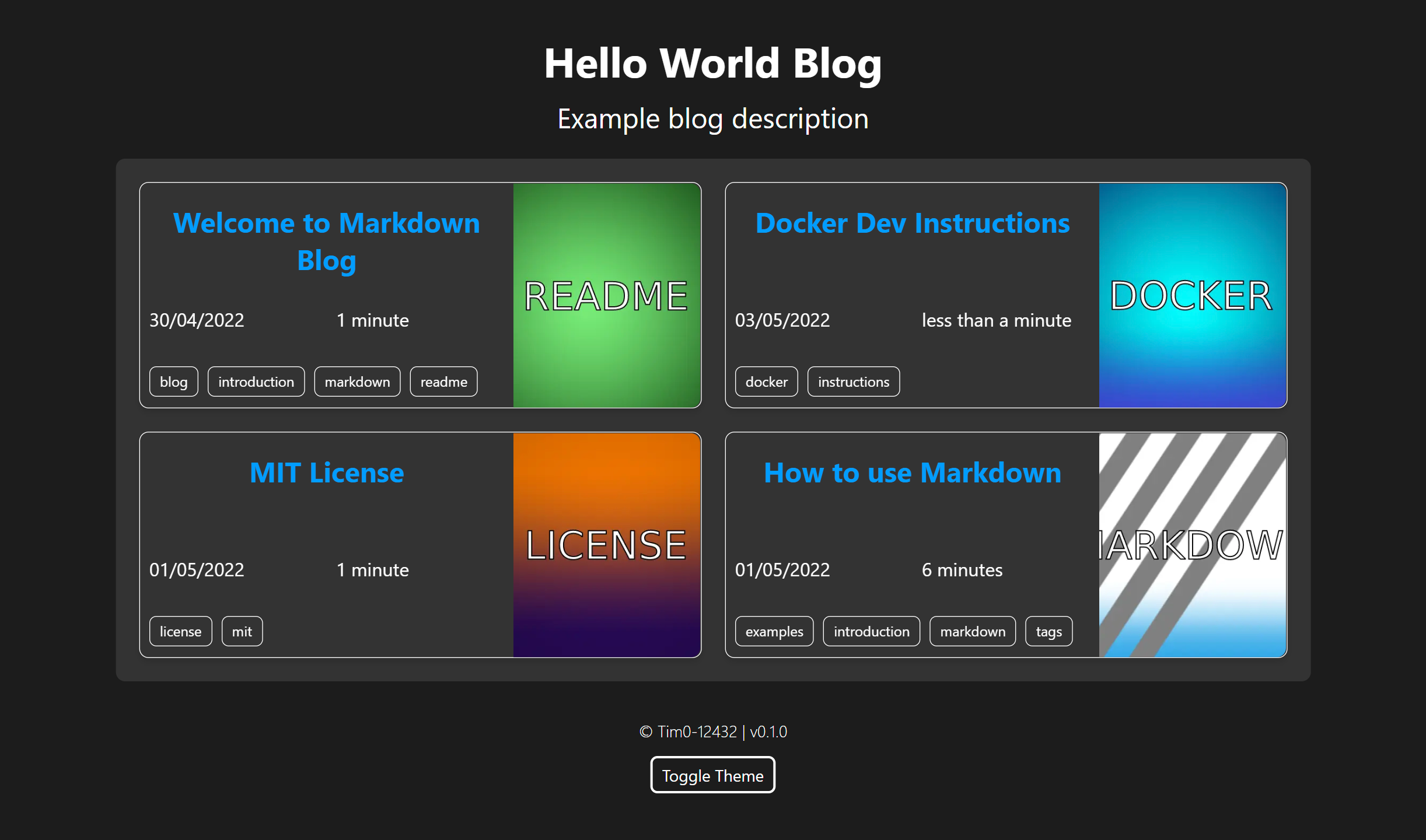Open the README green thumbnail image
The image size is (1426, 840).
[x=607, y=295]
